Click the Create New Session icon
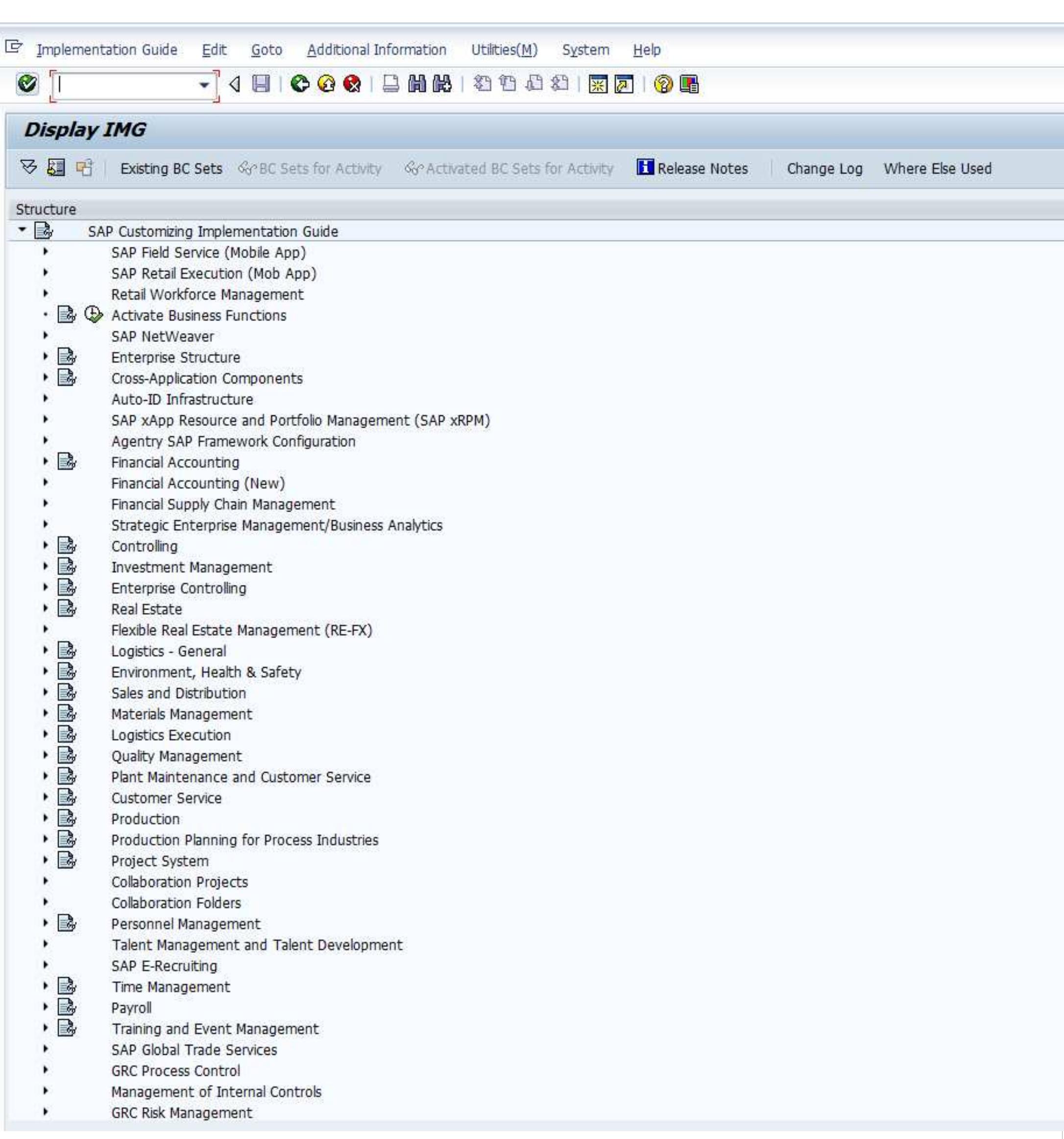The width and height of the screenshot is (1064, 1139). coord(598,86)
